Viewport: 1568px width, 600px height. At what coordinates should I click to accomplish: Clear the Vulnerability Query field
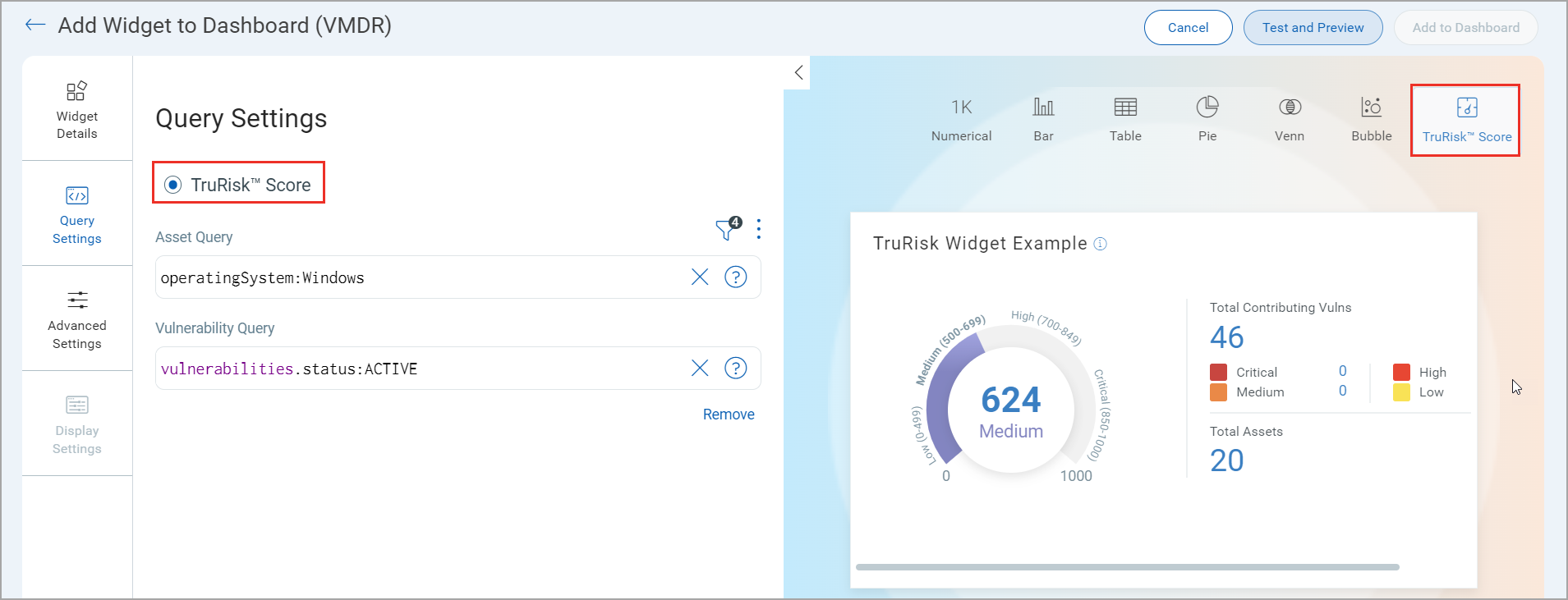700,369
